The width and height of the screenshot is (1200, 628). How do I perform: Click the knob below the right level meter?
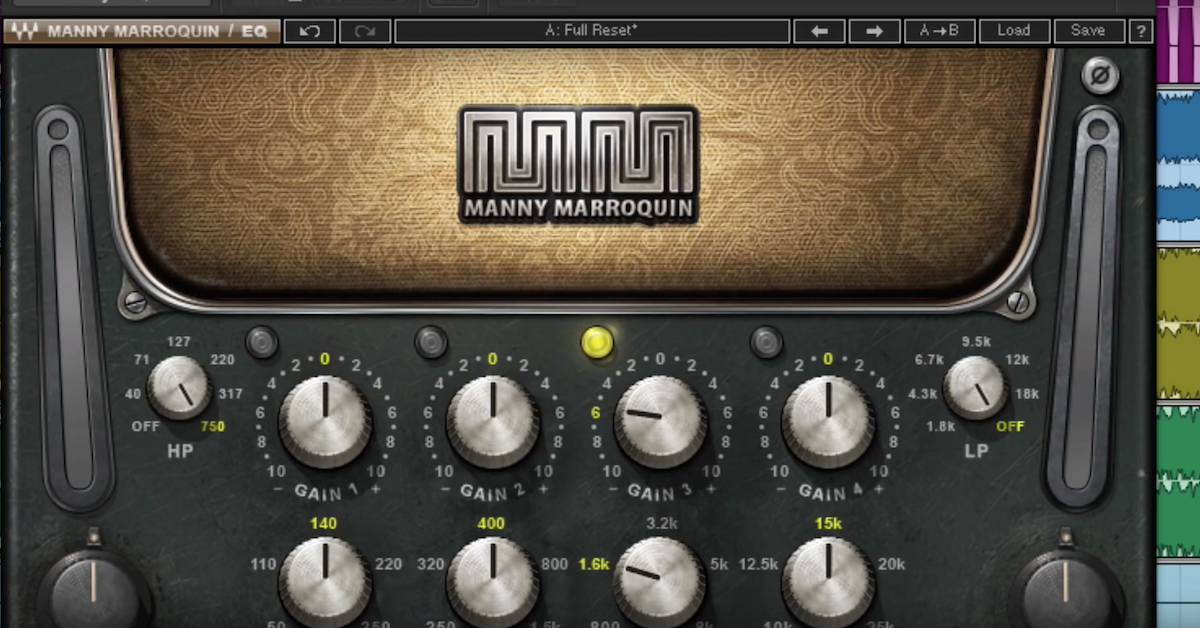(x=1066, y=589)
